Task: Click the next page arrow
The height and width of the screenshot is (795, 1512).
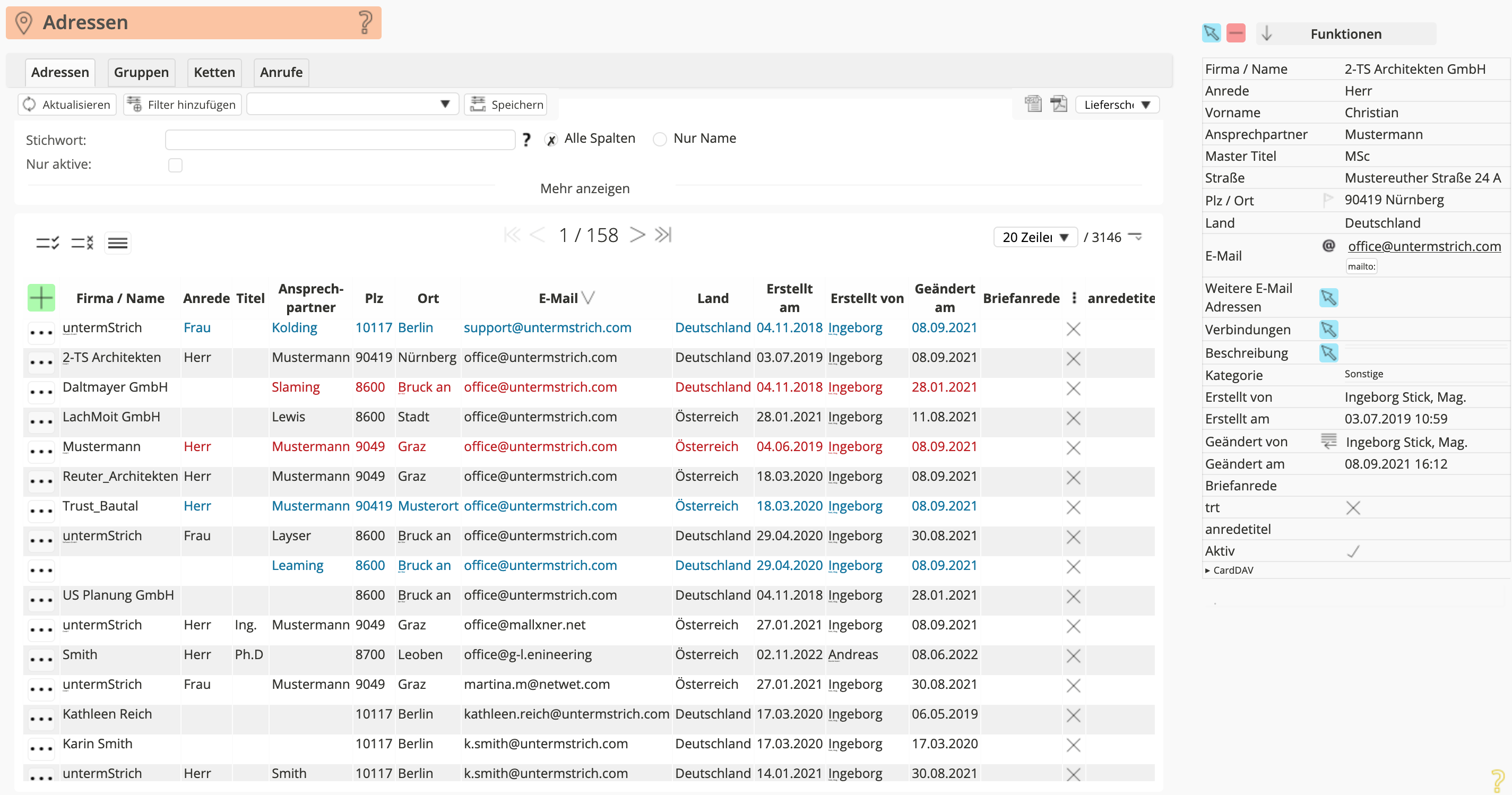Action: tap(637, 235)
